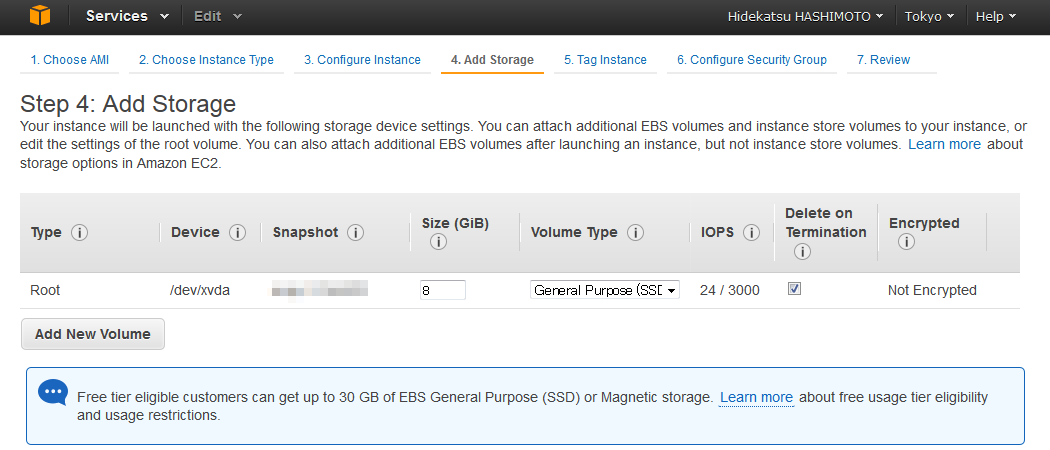The height and width of the screenshot is (450, 1050).
Task: Click the info icon under Delete on Termination
Action: coord(802,252)
